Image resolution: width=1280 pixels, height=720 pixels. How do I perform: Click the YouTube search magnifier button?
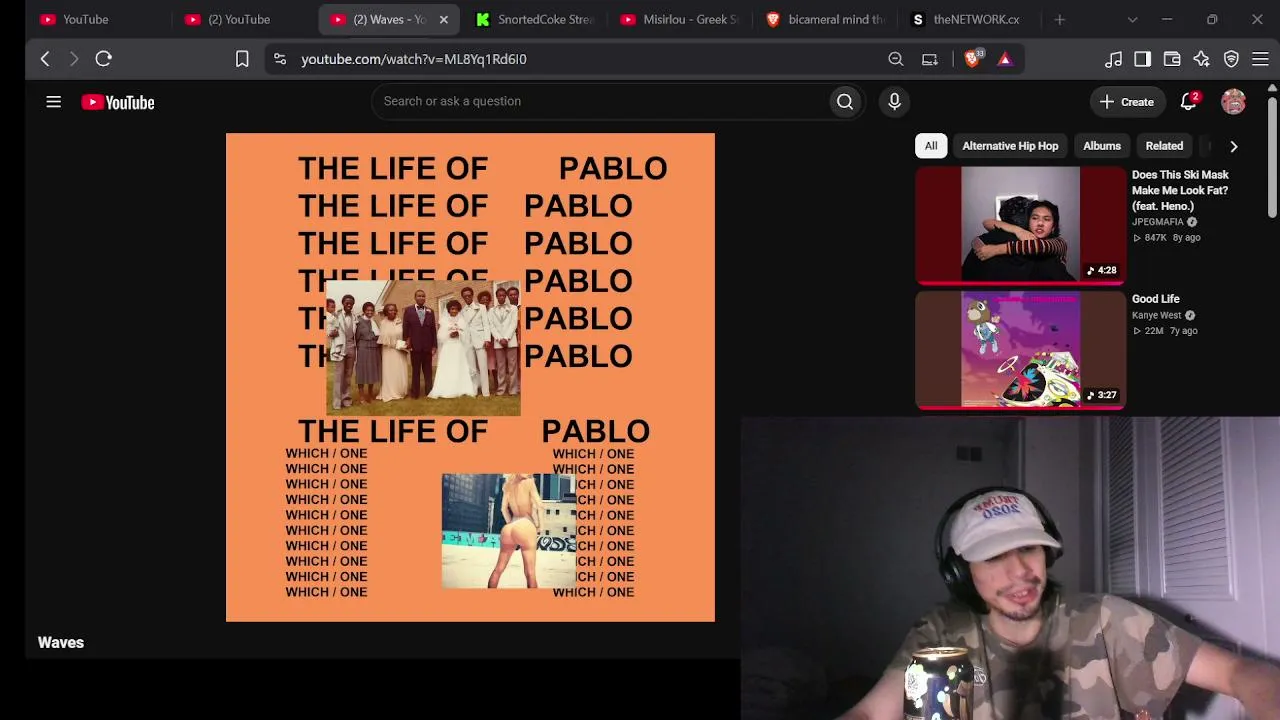click(x=845, y=101)
